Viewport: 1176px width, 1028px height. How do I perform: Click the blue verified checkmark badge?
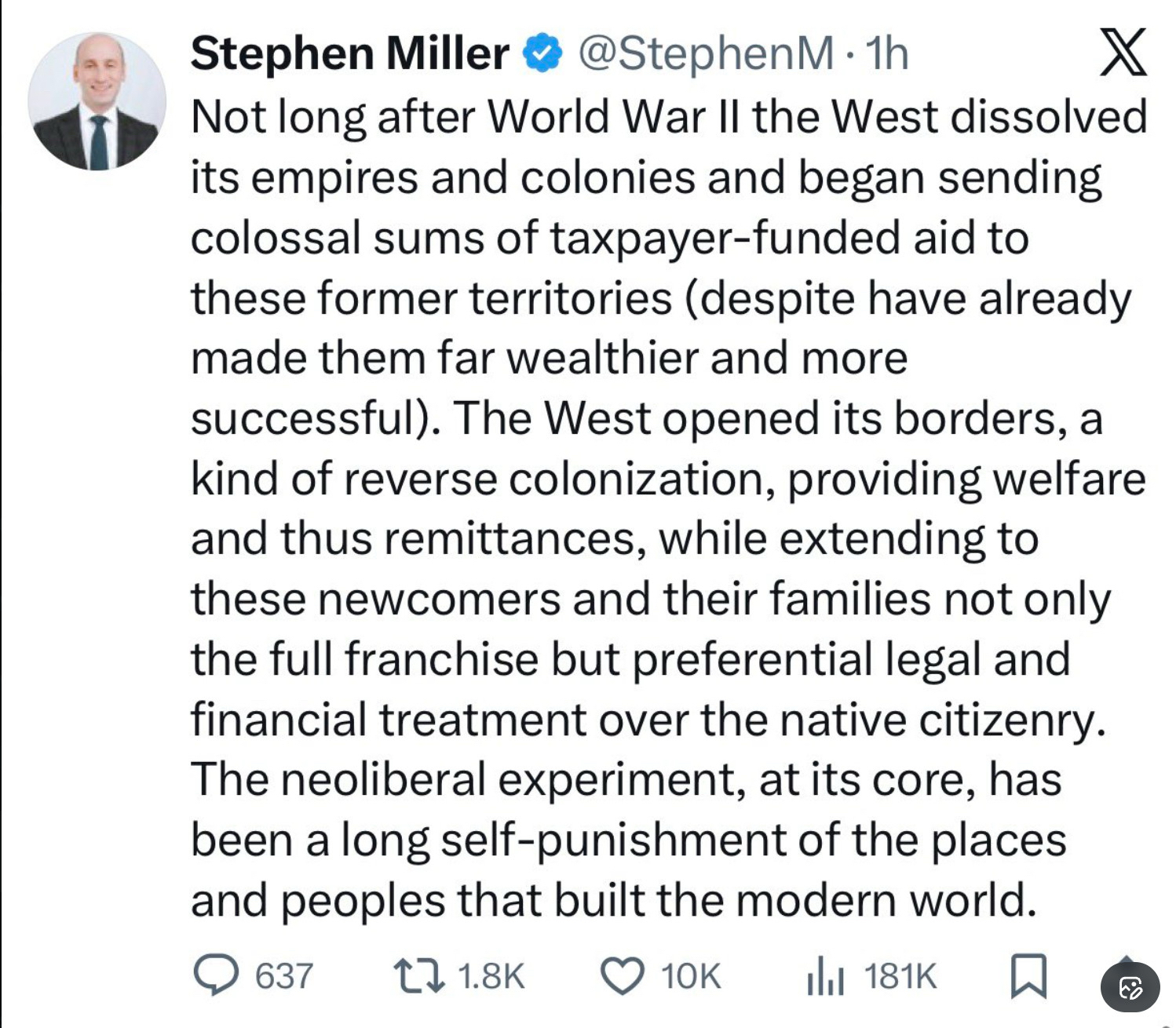tap(543, 53)
